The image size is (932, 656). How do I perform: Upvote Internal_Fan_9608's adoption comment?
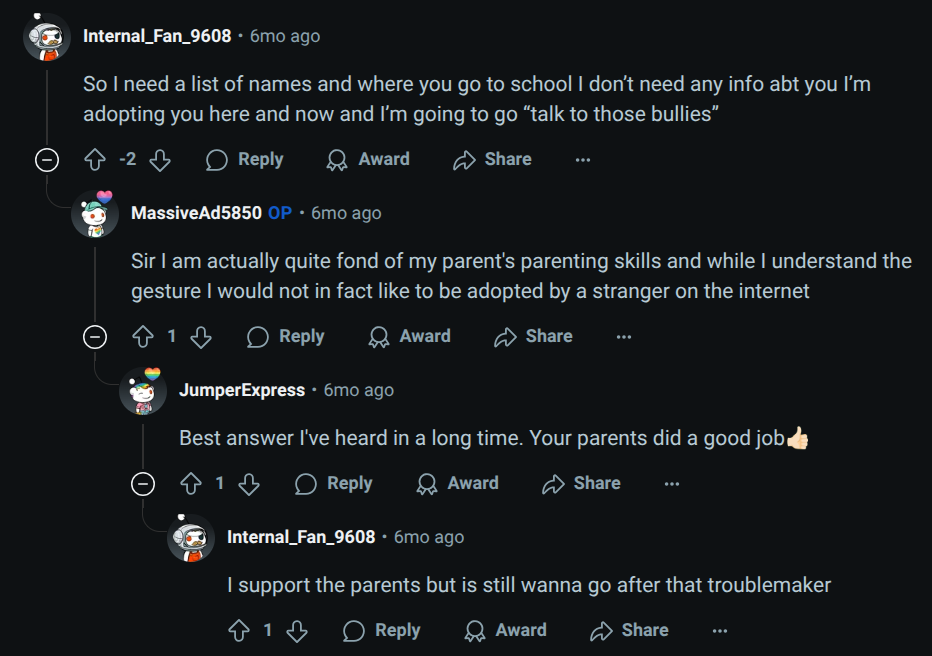95,160
